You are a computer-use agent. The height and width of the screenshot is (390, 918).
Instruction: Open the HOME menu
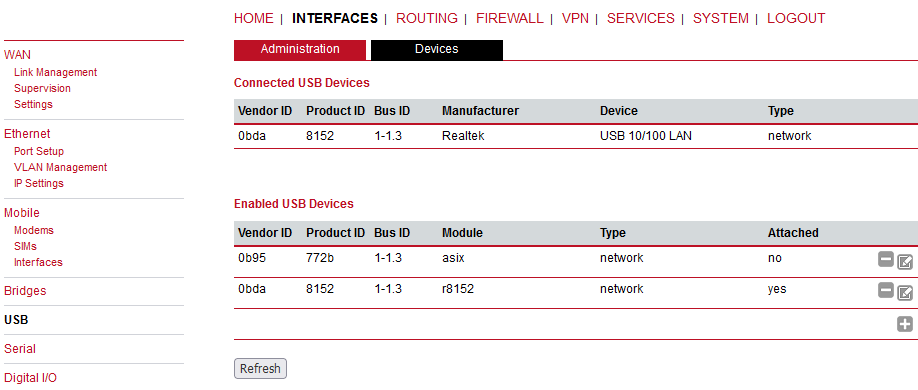tap(254, 18)
